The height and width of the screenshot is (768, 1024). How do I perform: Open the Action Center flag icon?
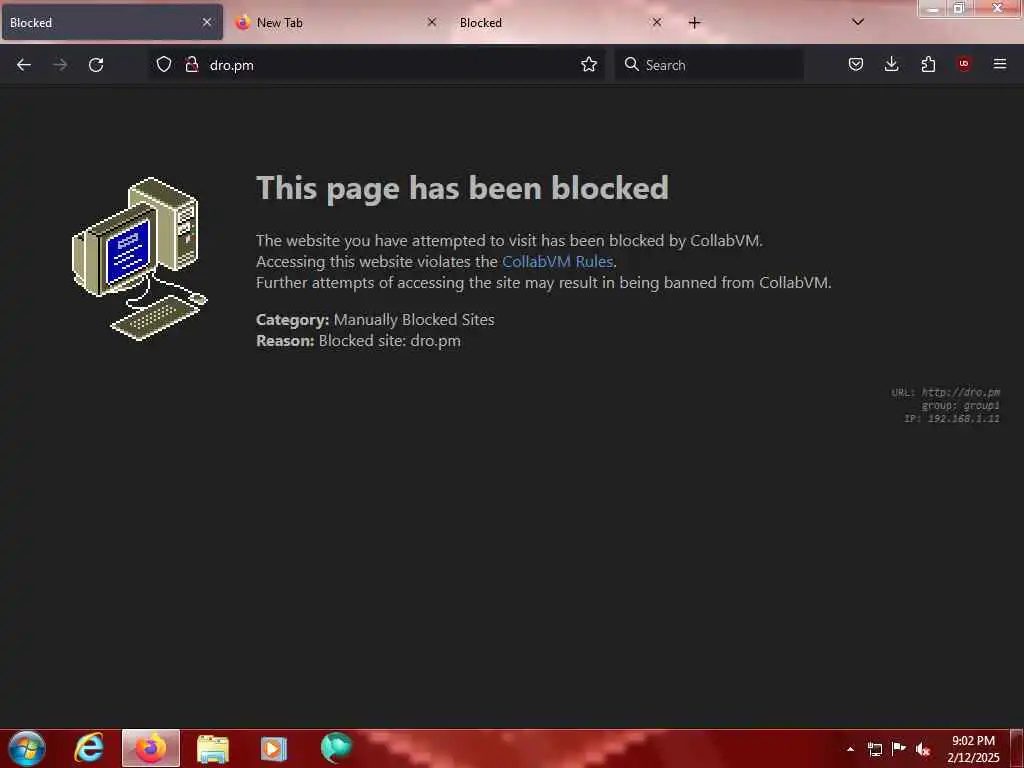coord(899,749)
